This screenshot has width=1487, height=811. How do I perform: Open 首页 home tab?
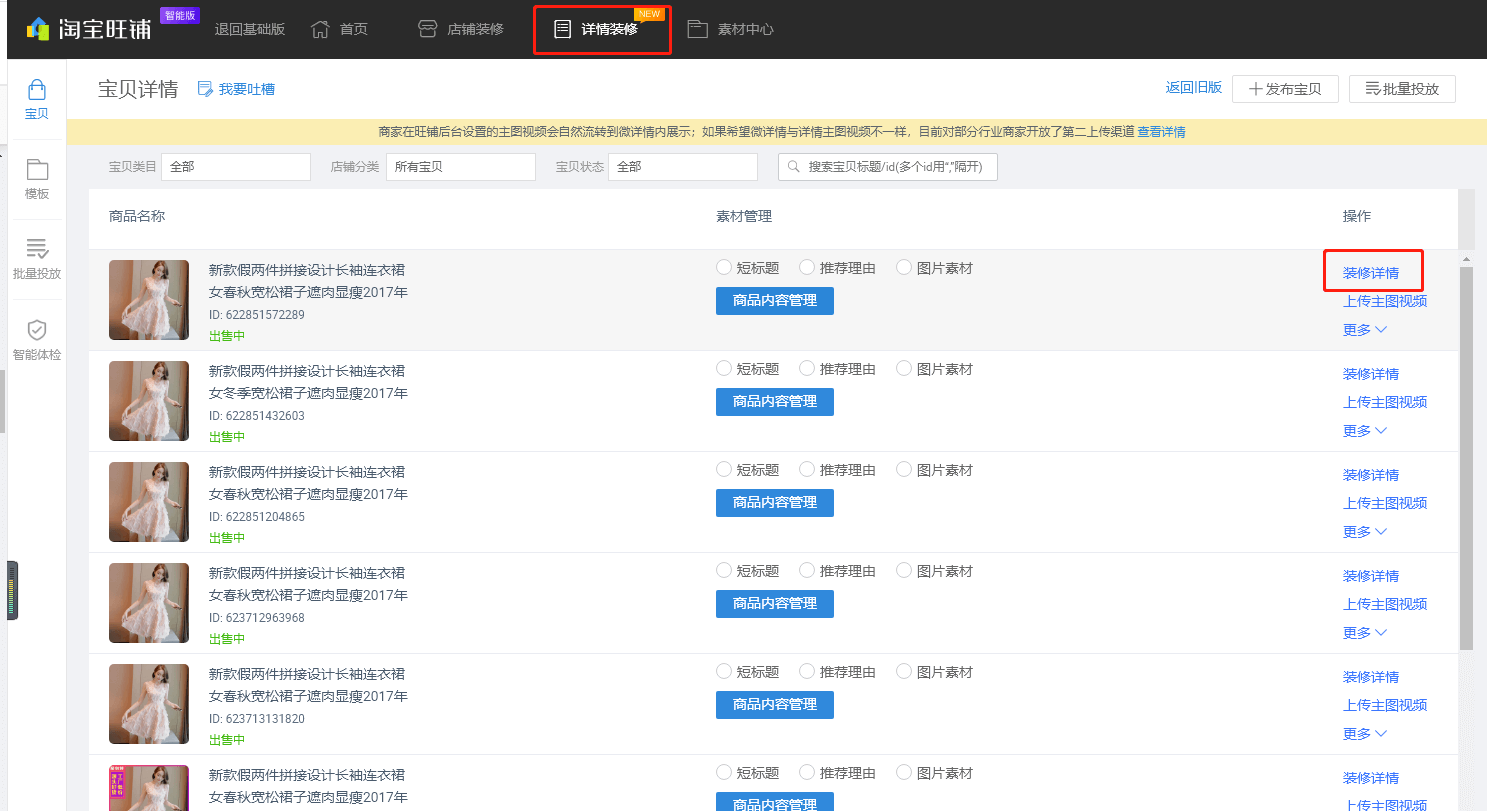(340, 29)
